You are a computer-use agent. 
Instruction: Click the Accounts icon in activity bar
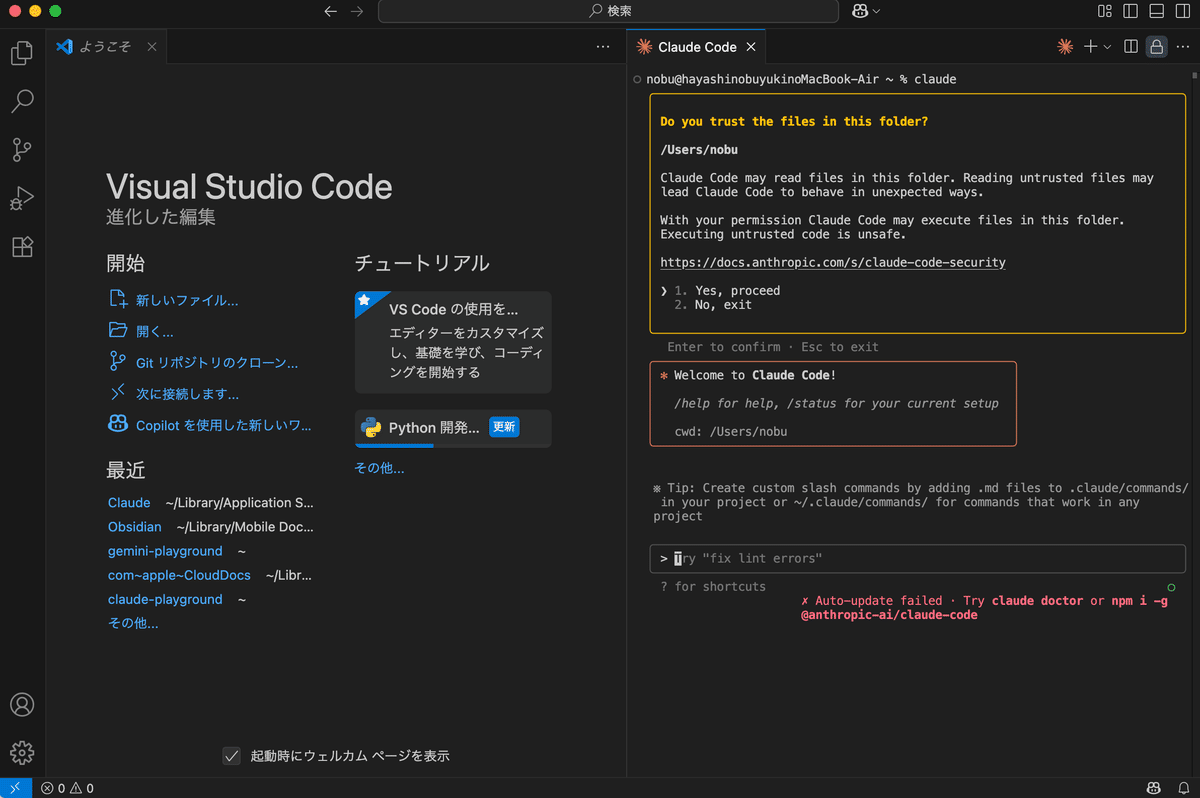click(x=22, y=704)
